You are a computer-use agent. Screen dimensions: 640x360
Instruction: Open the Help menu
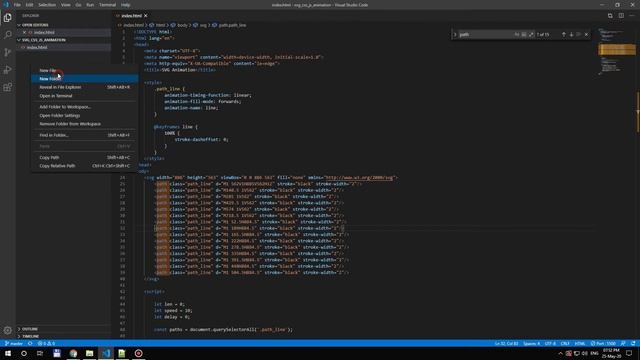click(x=125, y=5)
